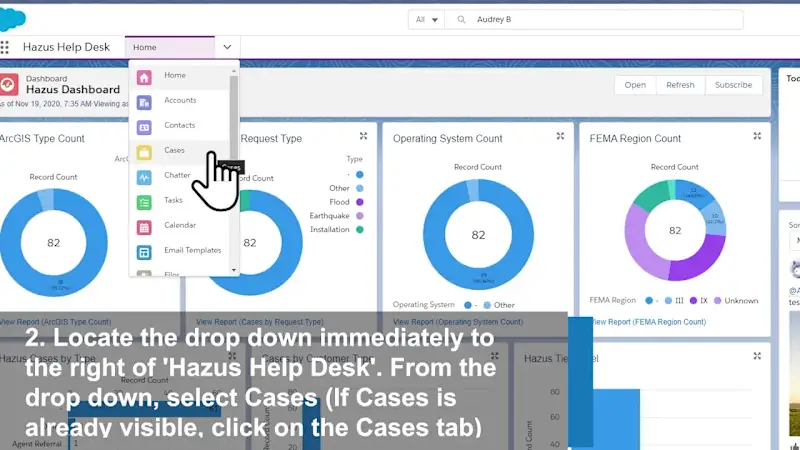Click the Open dashboard button
800x450 pixels.
(x=635, y=85)
